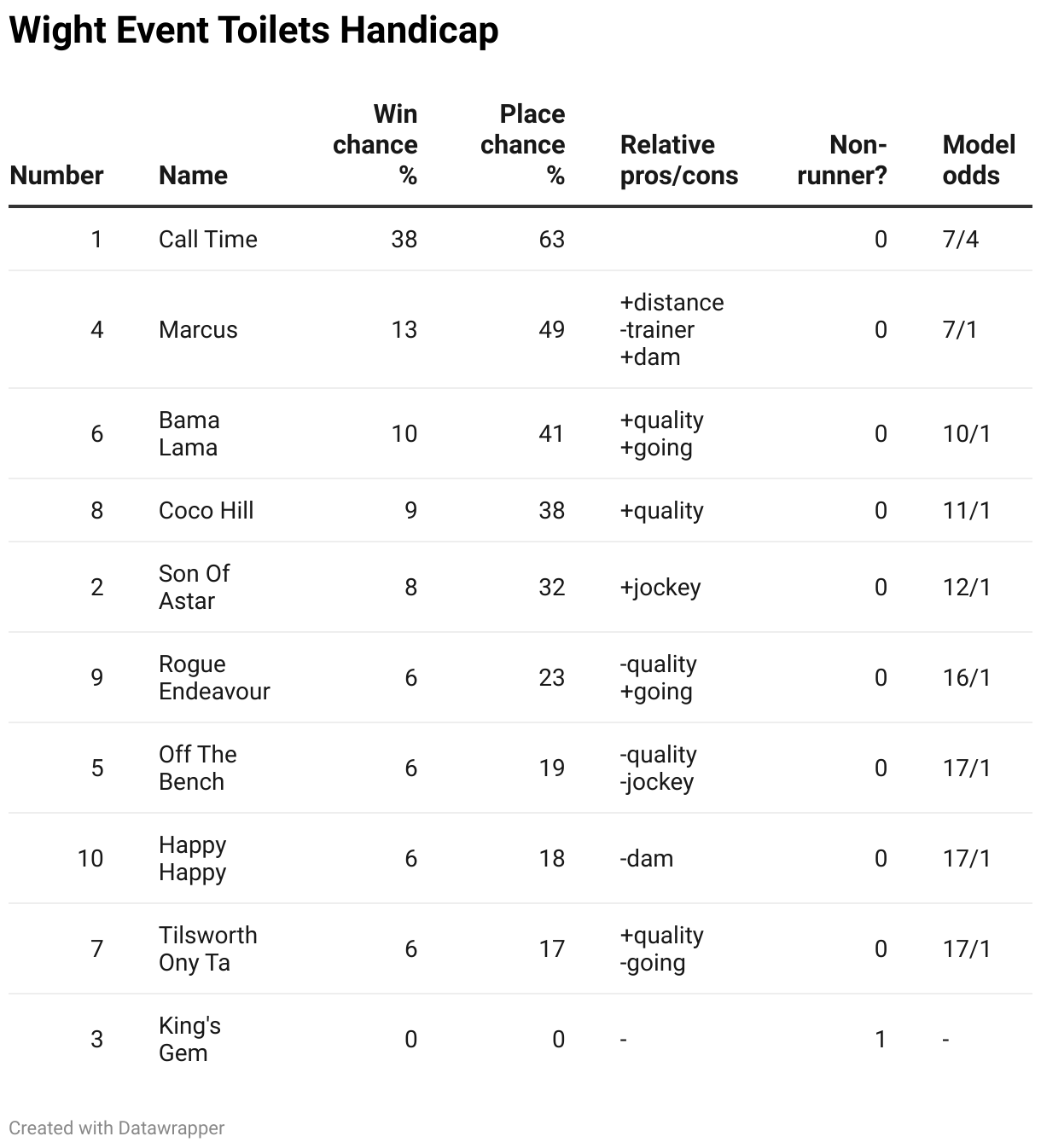Click the Place chance % column header
This screenshot has width=1041, height=1148.
522,145
